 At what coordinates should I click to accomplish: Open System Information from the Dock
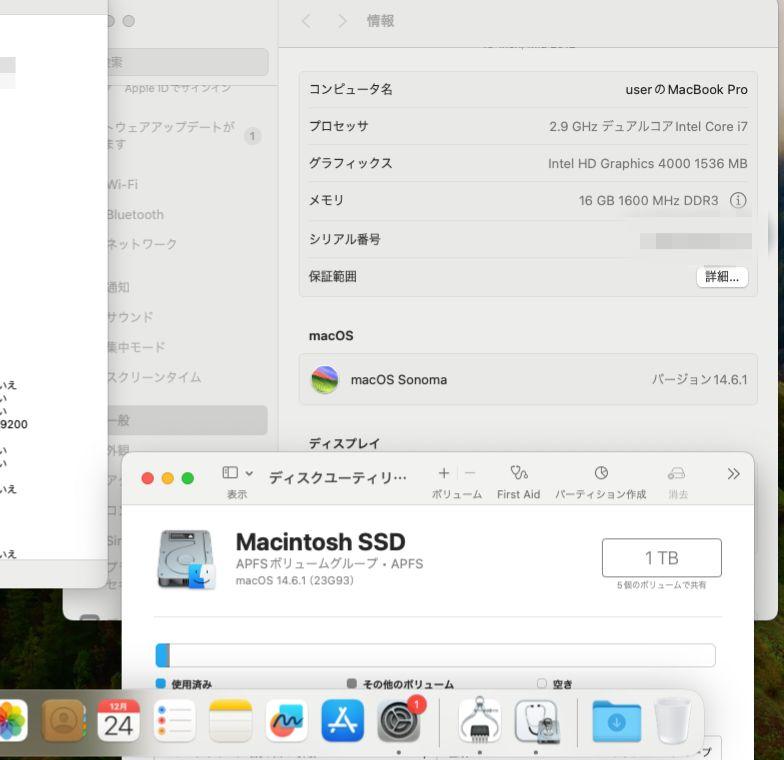click(480, 720)
